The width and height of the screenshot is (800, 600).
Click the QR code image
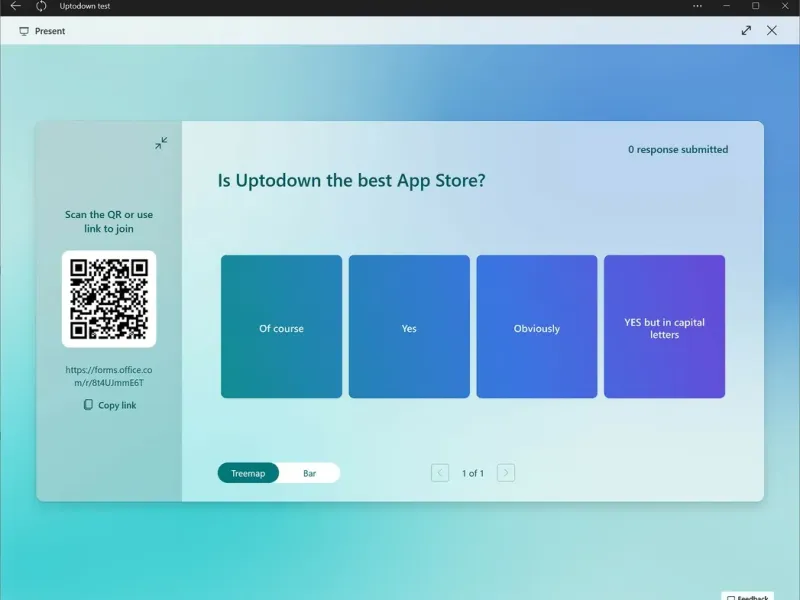(109, 299)
